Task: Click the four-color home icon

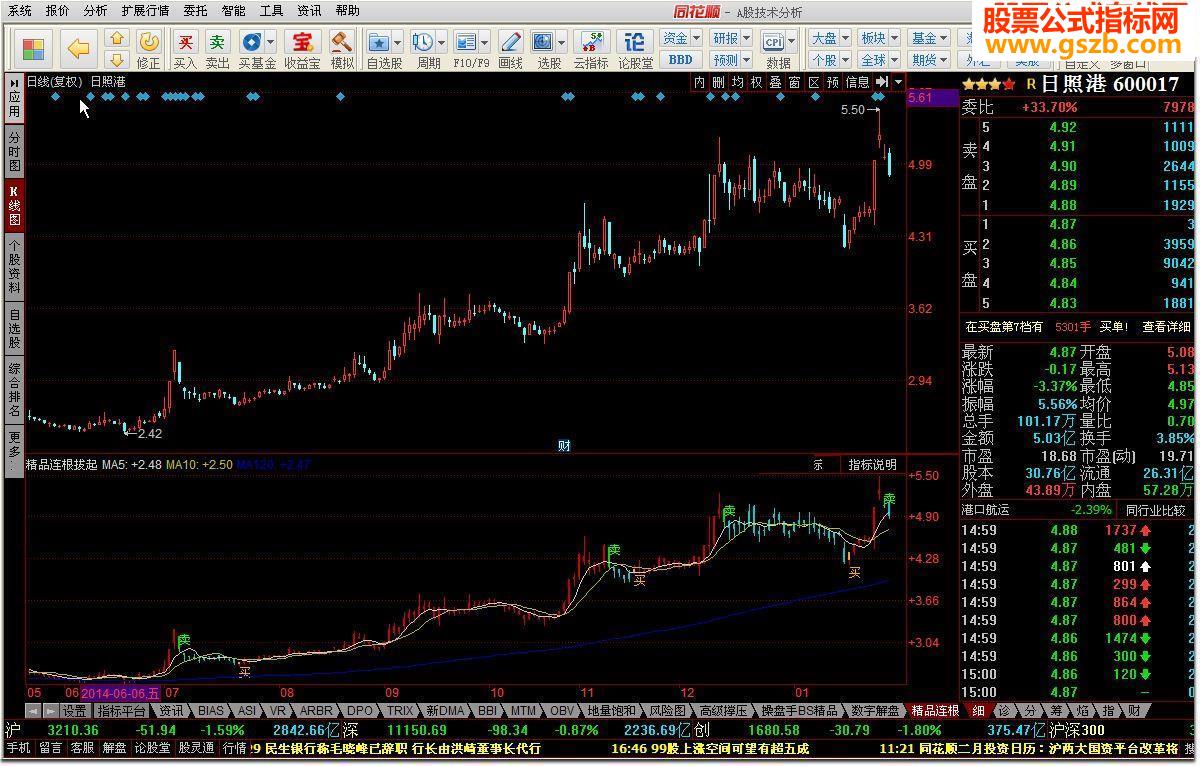Action: [x=33, y=47]
